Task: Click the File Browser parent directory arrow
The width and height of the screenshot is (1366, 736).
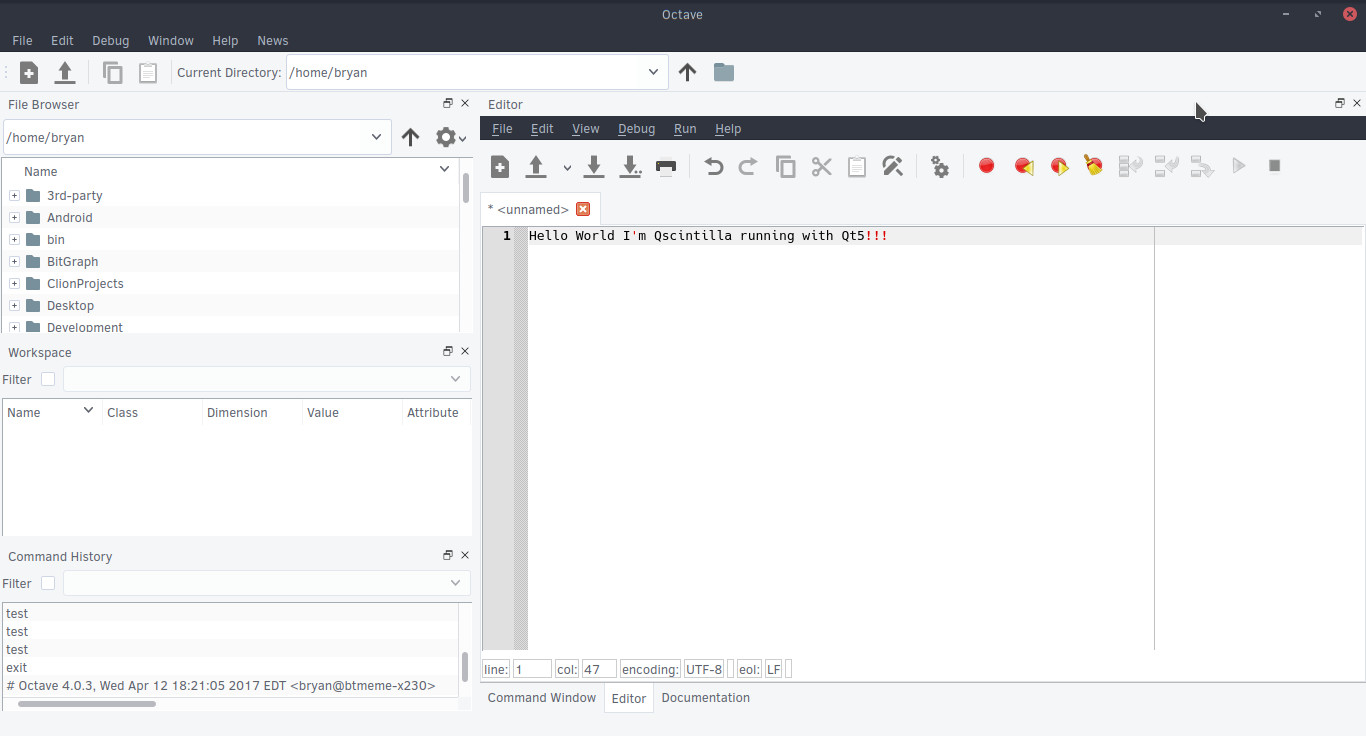Action: click(410, 138)
